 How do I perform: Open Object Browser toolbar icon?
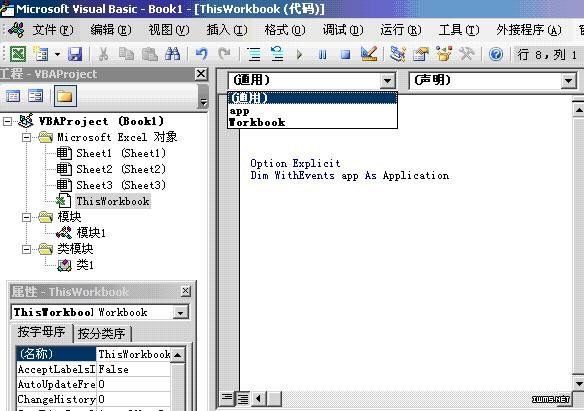click(444, 54)
